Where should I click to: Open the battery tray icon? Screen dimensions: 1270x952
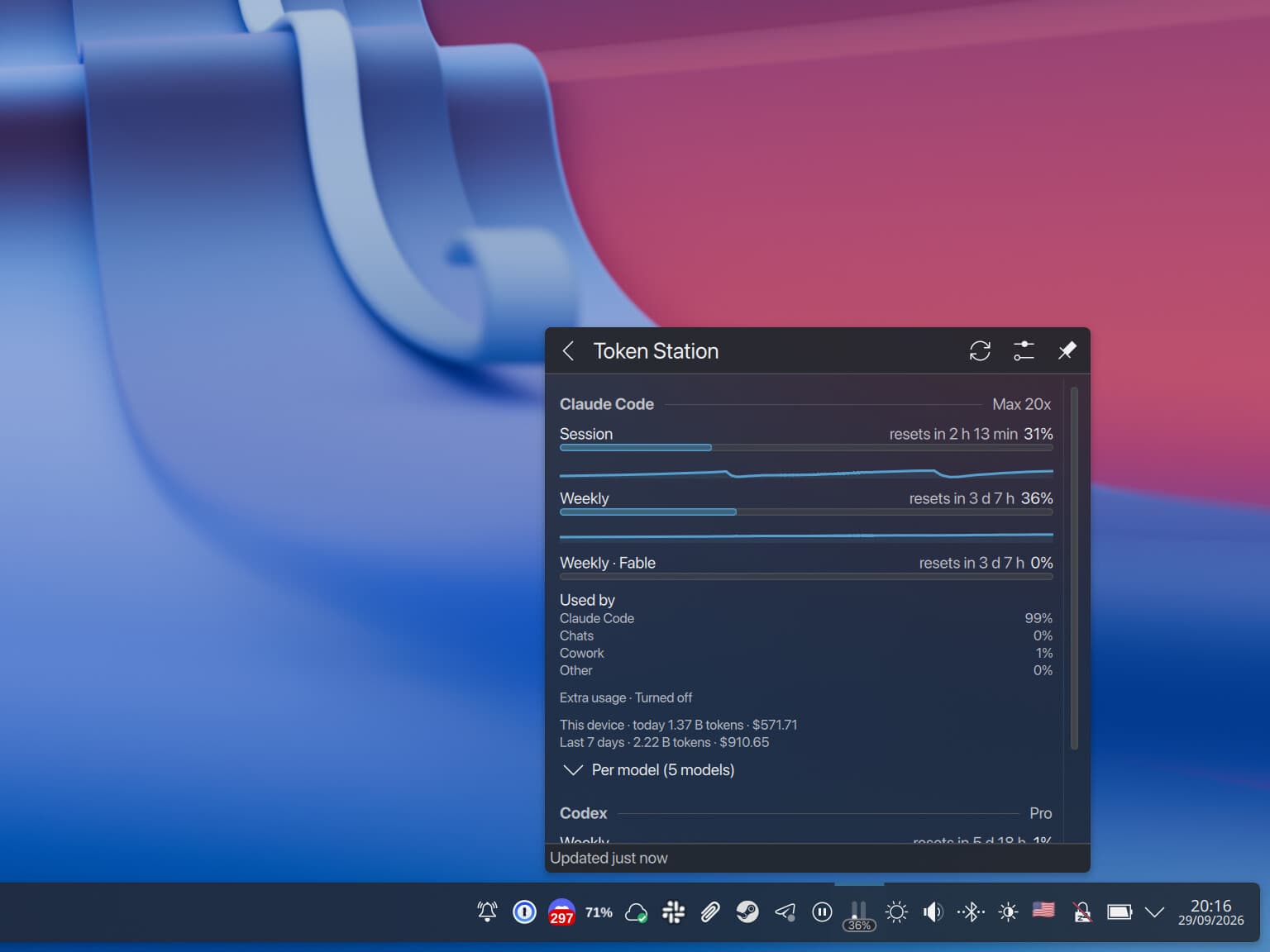(x=1119, y=912)
